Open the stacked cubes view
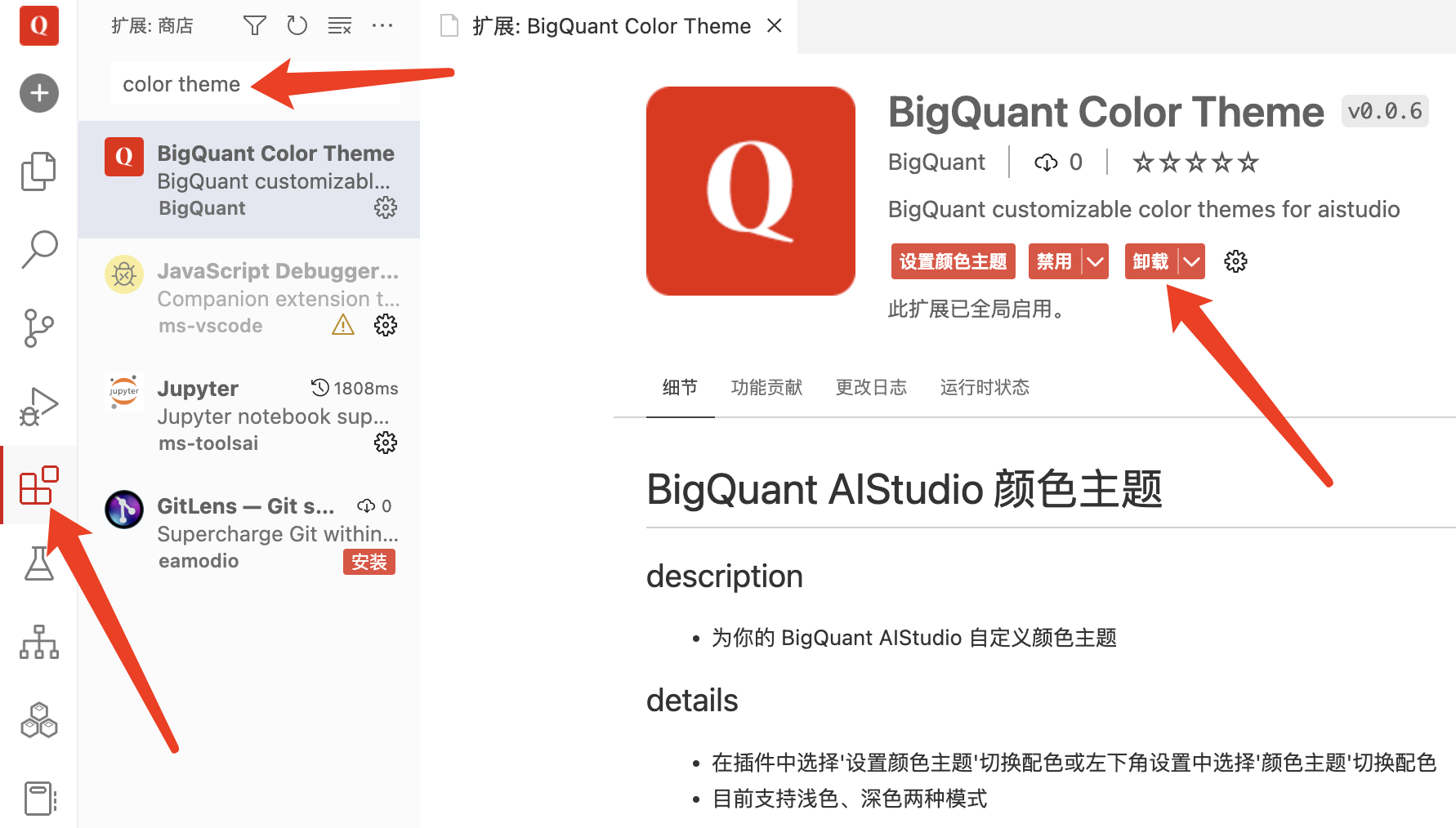This screenshot has width=1456, height=828. click(39, 720)
